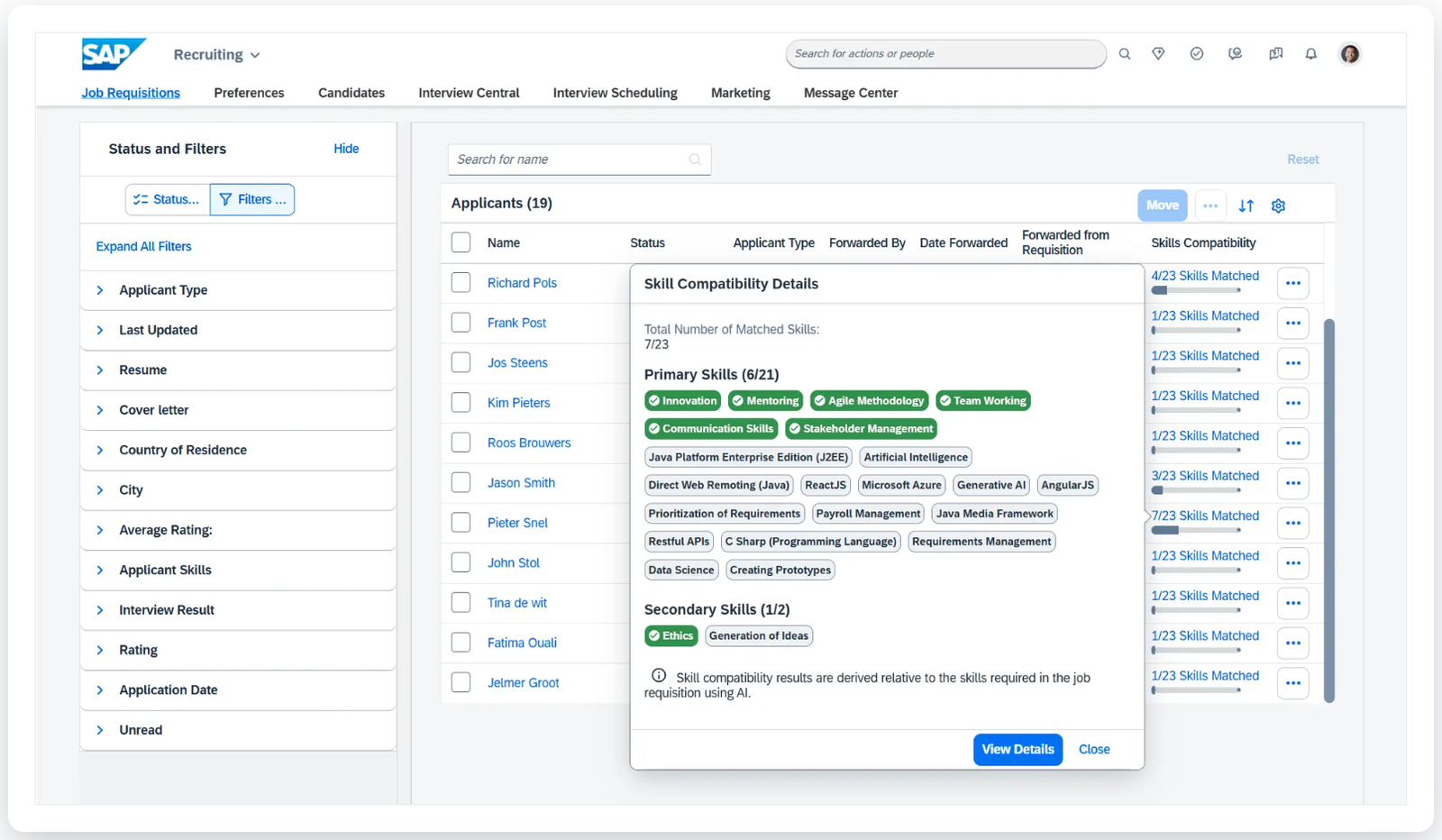
Task: Click the search magnifier icon in header
Action: (1125, 54)
